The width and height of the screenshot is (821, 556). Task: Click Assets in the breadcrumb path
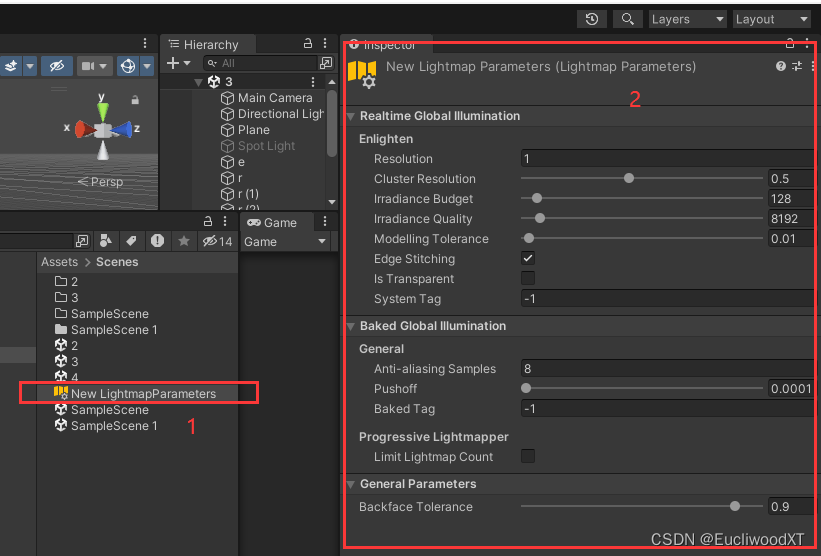59,262
